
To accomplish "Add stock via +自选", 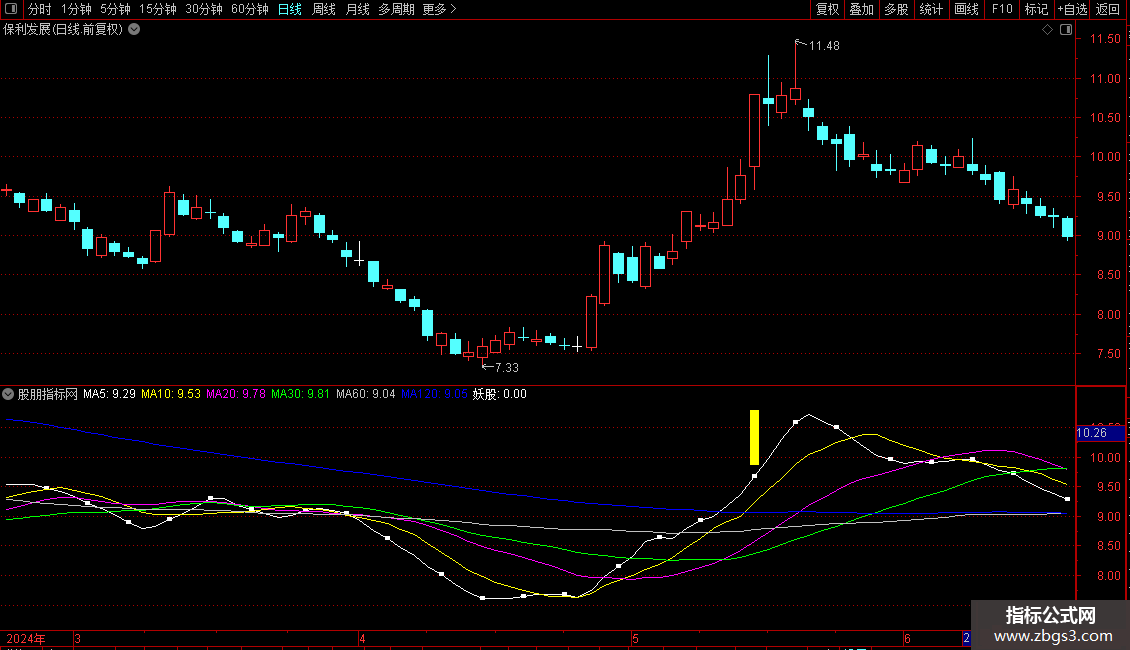I will 1072,9.
